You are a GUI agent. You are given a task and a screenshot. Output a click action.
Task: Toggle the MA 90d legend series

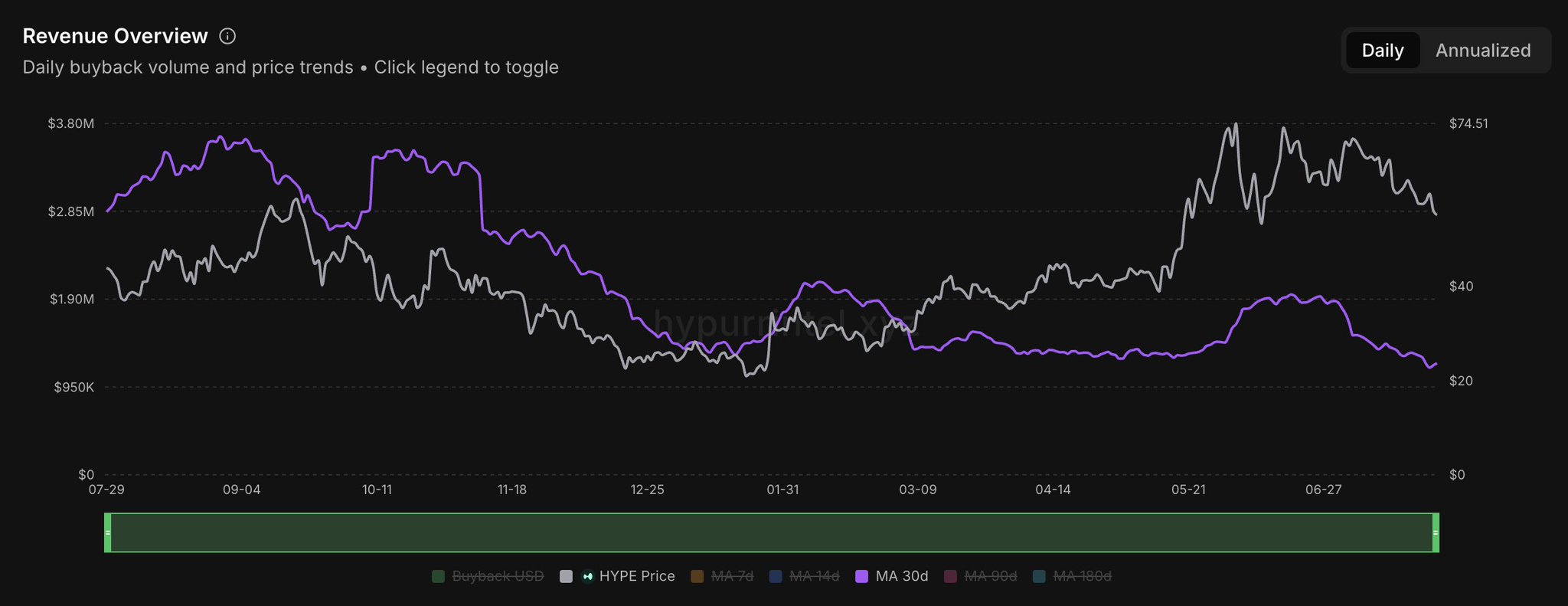[x=980, y=576]
